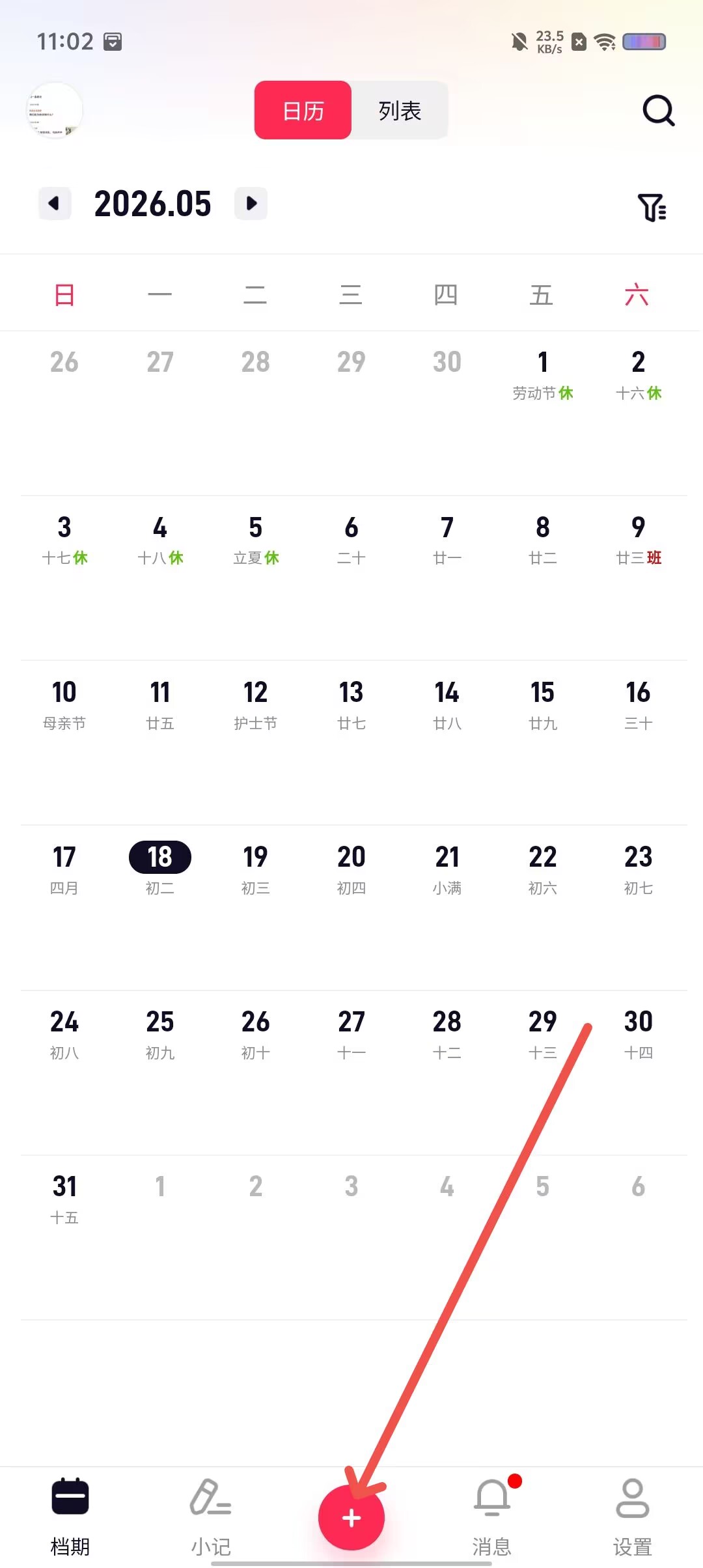
Task: Switch to 日历 calendar view
Action: tap(303, 110)
